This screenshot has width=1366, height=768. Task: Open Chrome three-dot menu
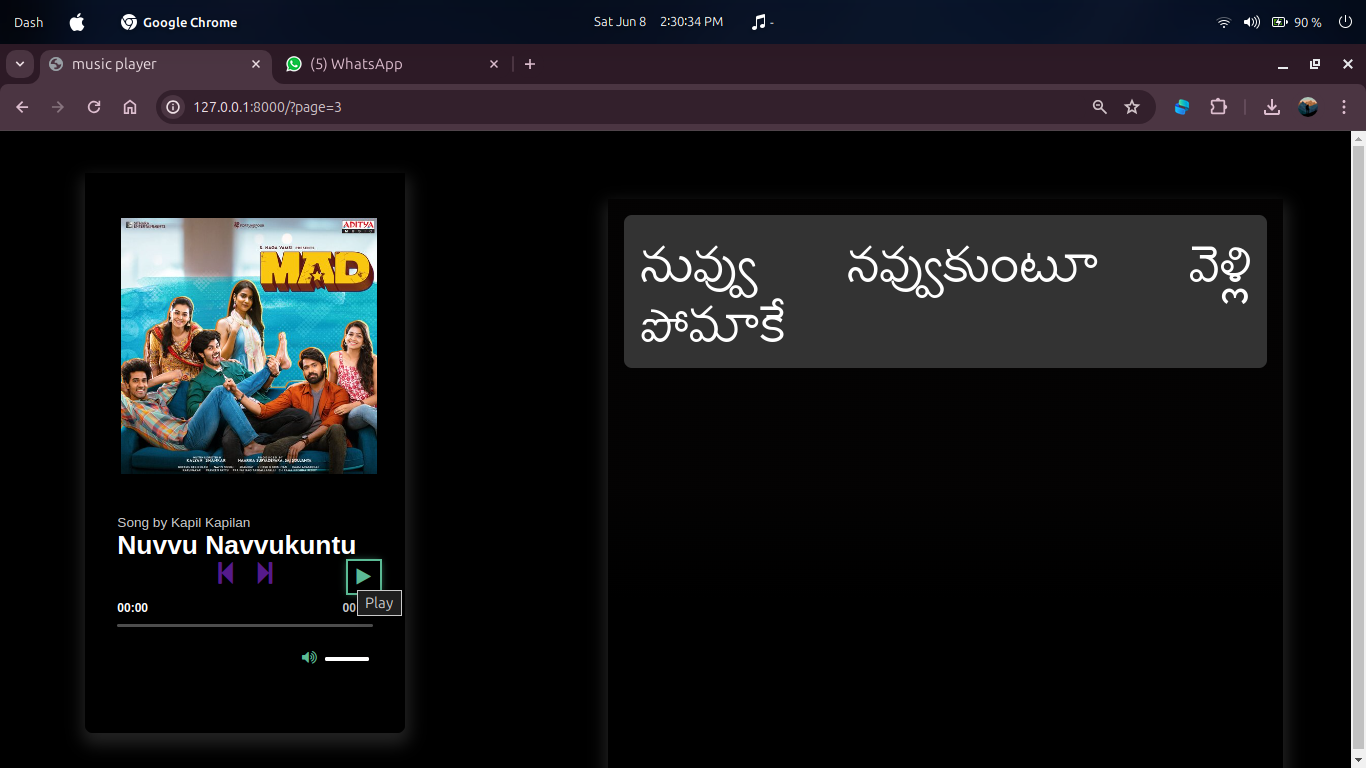tap(1344, 107)
